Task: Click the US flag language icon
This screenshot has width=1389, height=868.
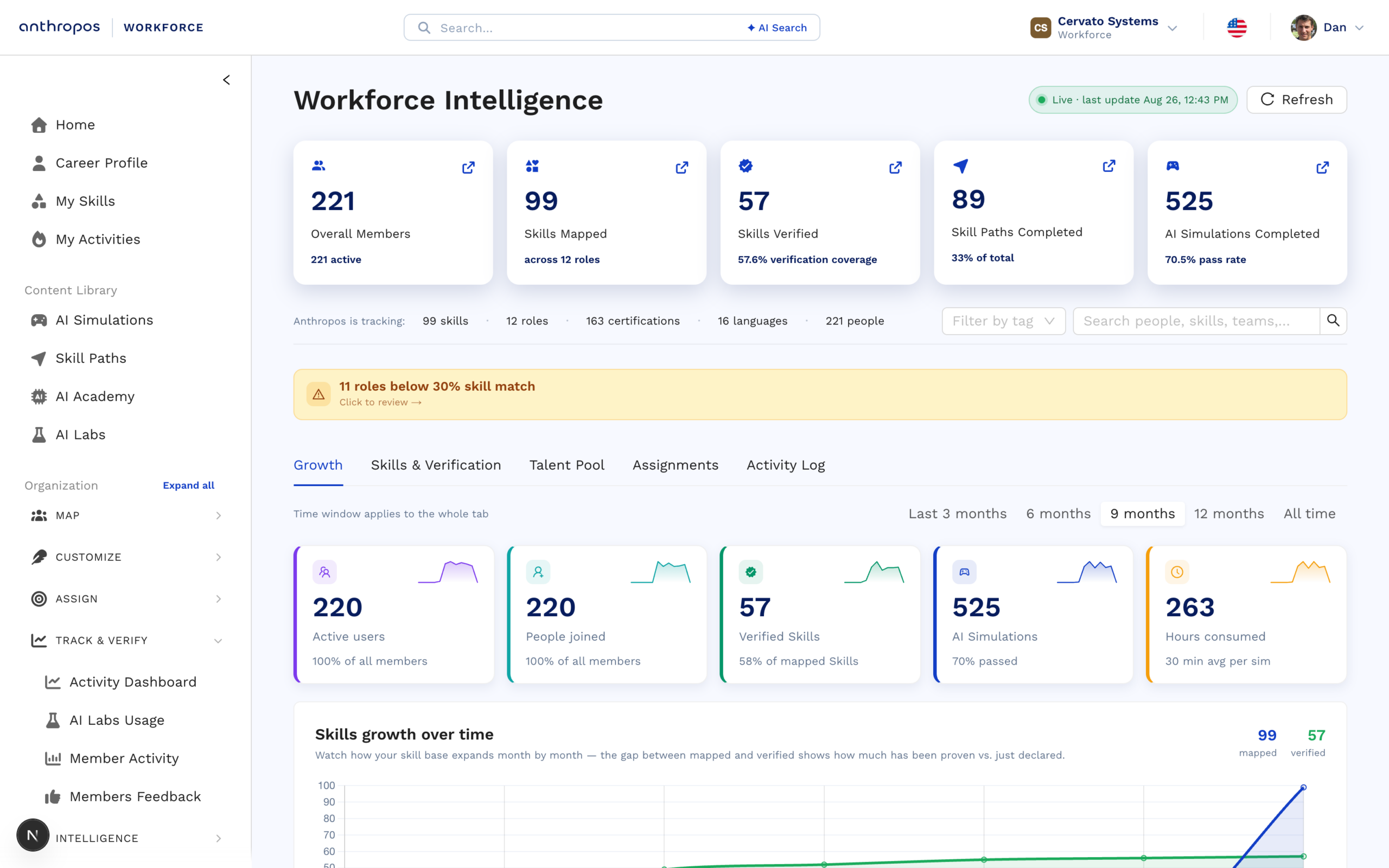Action: pos(1237,28)
